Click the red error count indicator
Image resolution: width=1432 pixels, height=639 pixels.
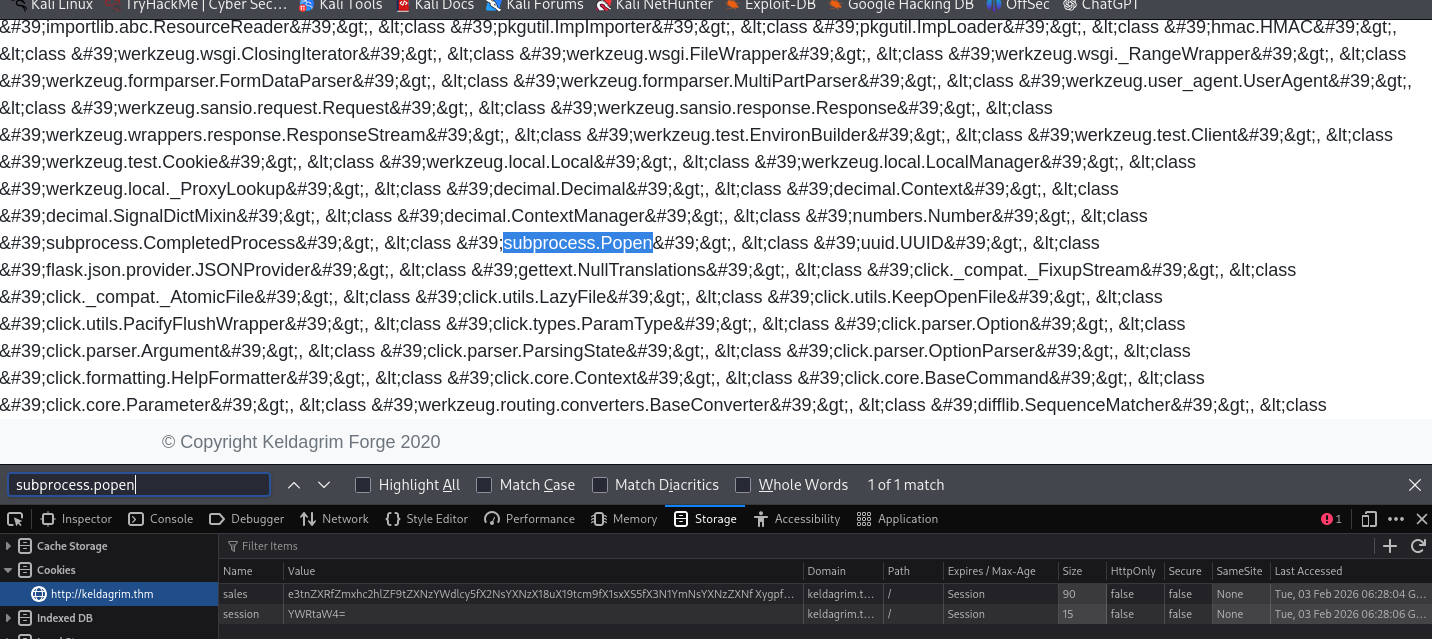pos(1331,519)
